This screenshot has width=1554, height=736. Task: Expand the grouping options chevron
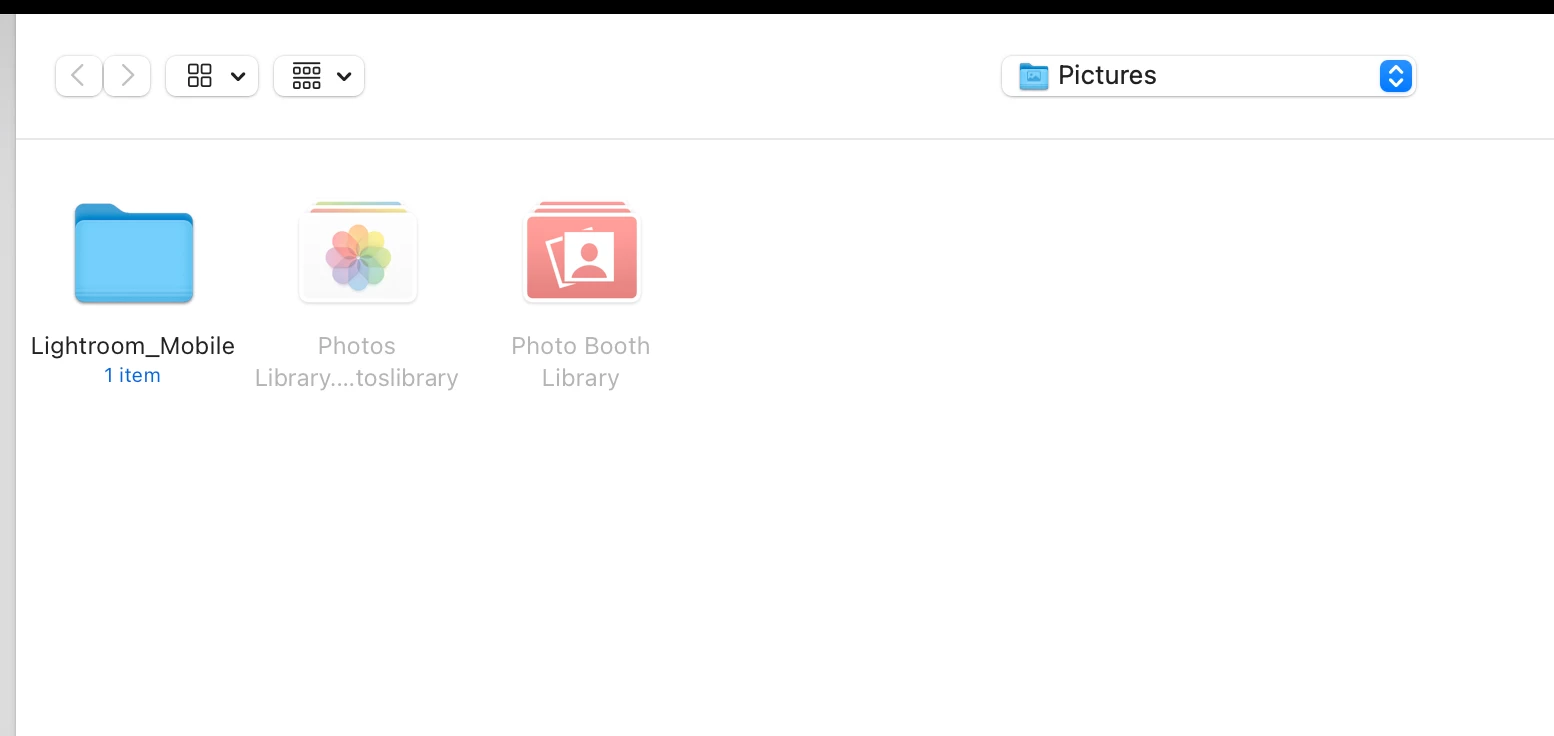coord(344,77)
